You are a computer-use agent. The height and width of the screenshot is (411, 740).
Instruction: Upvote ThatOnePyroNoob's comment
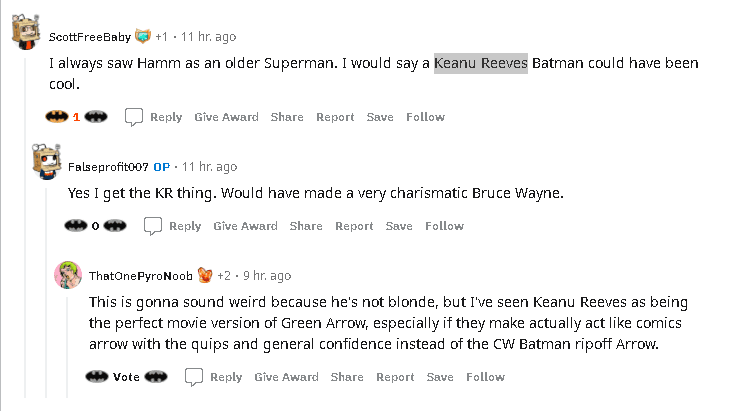tap(97, 377)
